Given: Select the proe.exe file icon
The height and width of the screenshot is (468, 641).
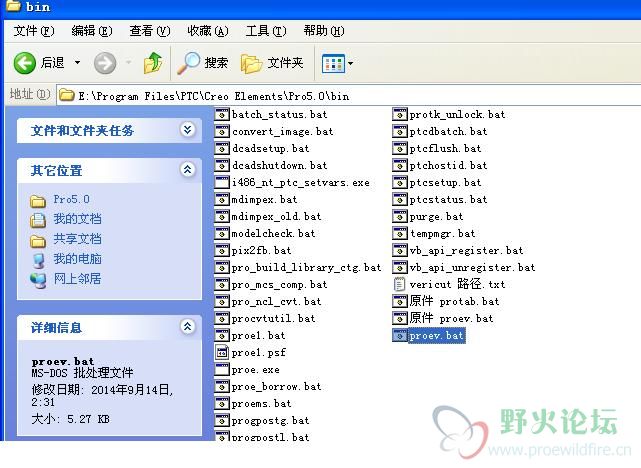Looking at the screenshot, I should pyautogui.click(x=222, y=369).
